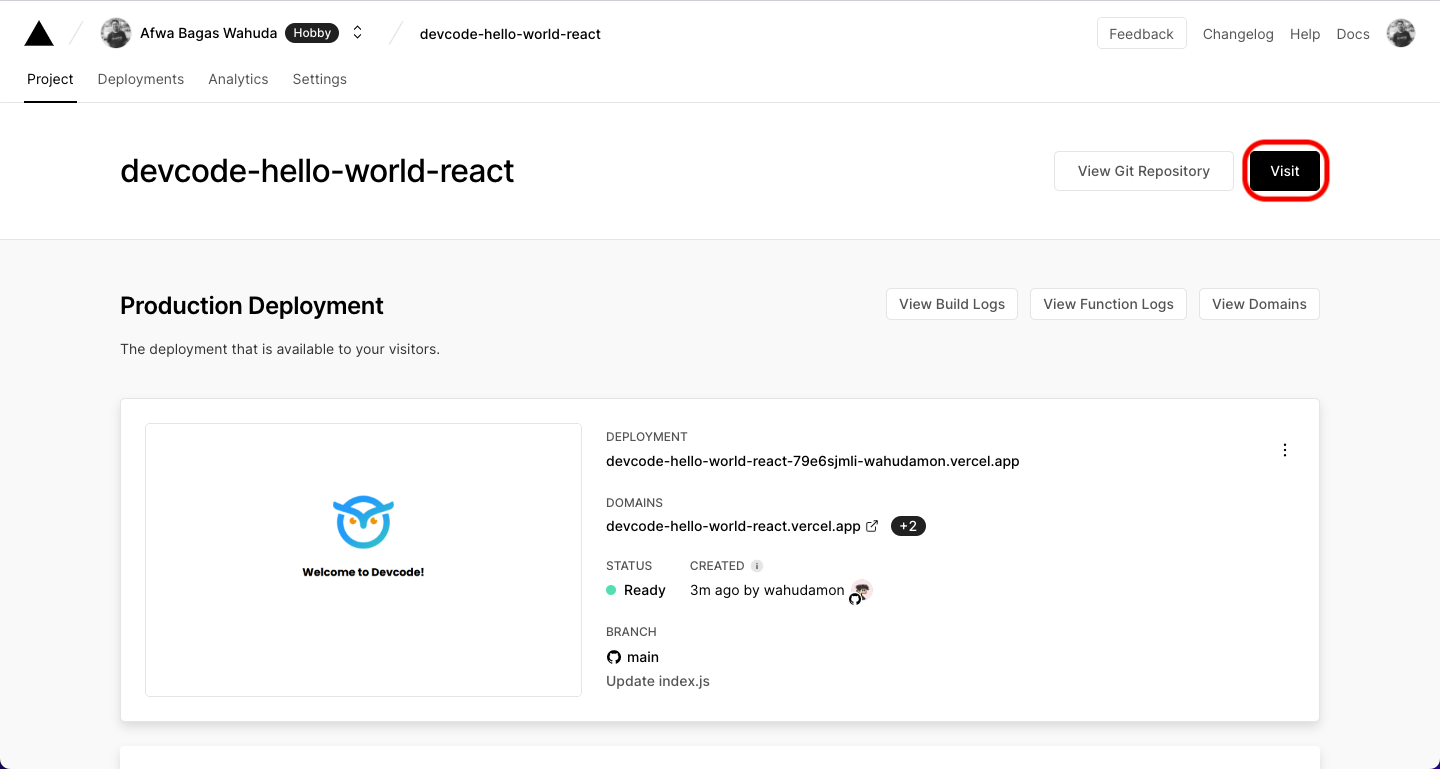1440x769 pixels.
Task: Click the info icon next to CREATED
Action: tap(757, 566)
